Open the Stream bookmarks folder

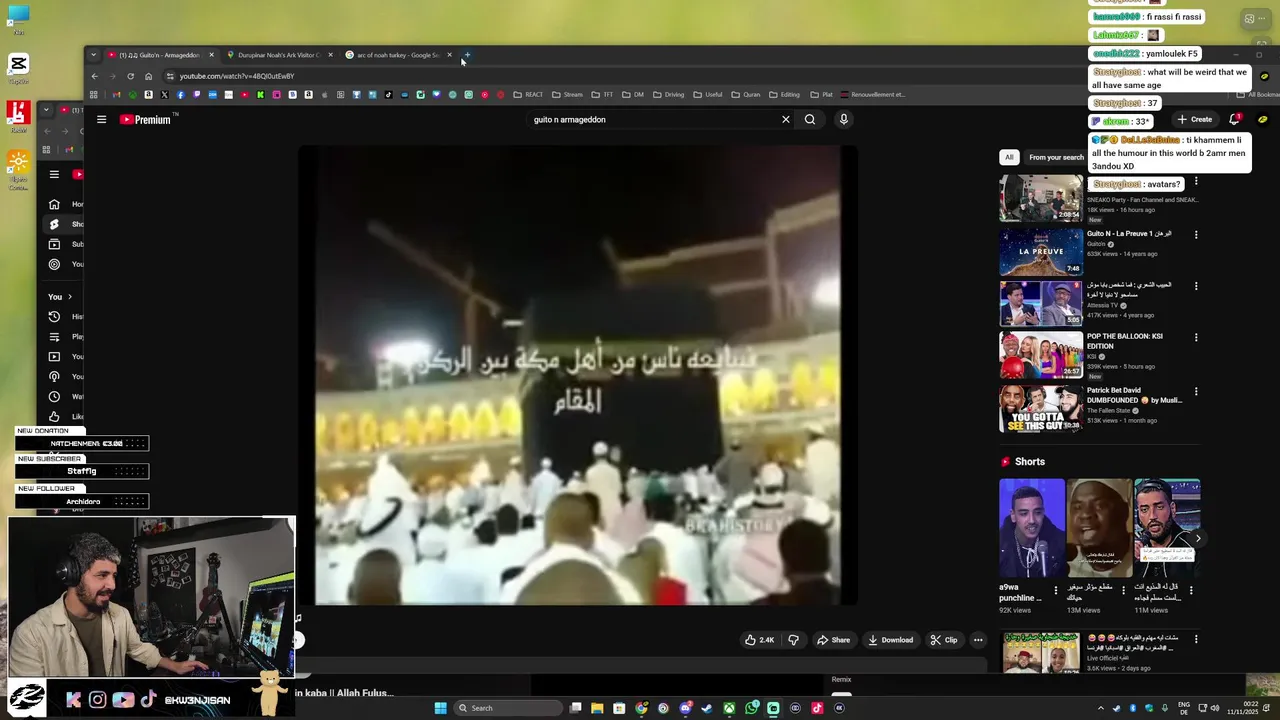pyautogui.click(x=567, y=95)
